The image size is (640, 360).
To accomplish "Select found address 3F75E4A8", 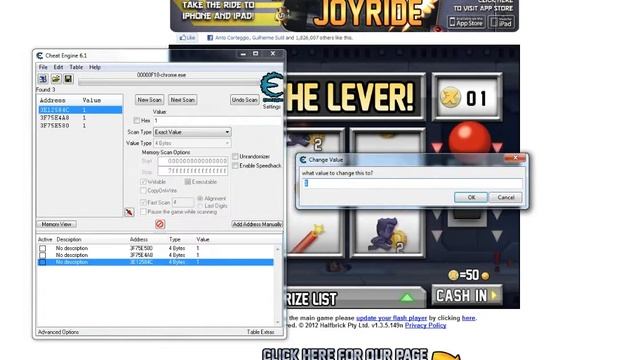I will 80,118.
